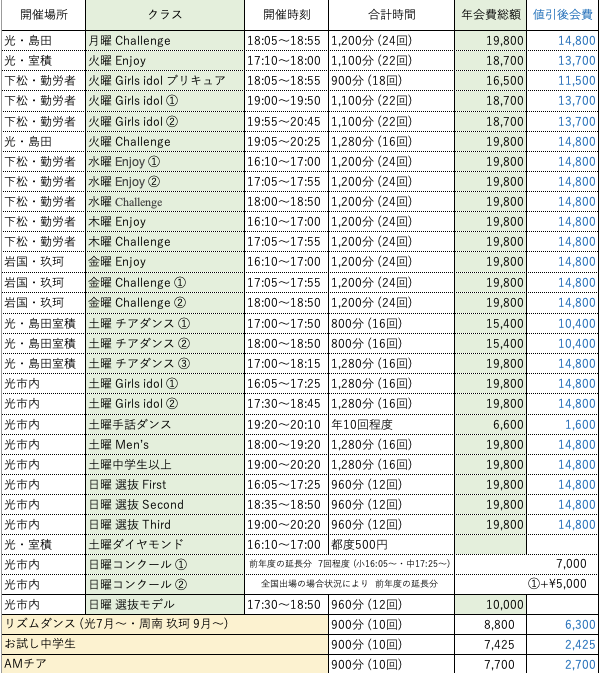Viewport: 599px width, 673px height.
Task: Select the 日曜コンクール ① cell
Action: pos(165,564)
